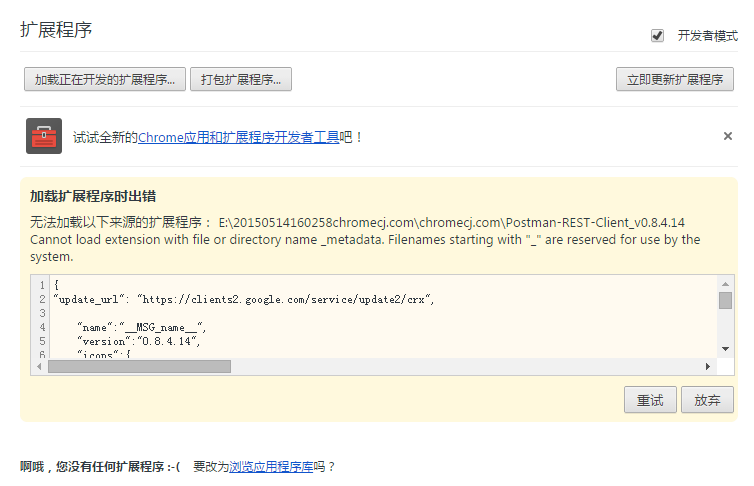The height and width of the screenshot is (486, 754).
Task: Click code box scroll right arrow
Action: pos(708,367)
